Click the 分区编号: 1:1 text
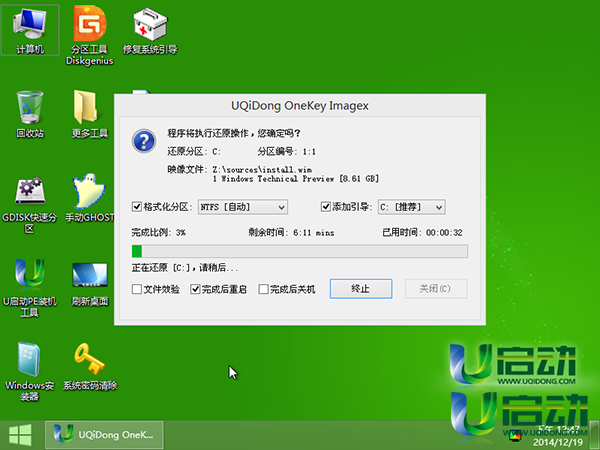Viewport: 600px width, 450px height. pos(287,152)
